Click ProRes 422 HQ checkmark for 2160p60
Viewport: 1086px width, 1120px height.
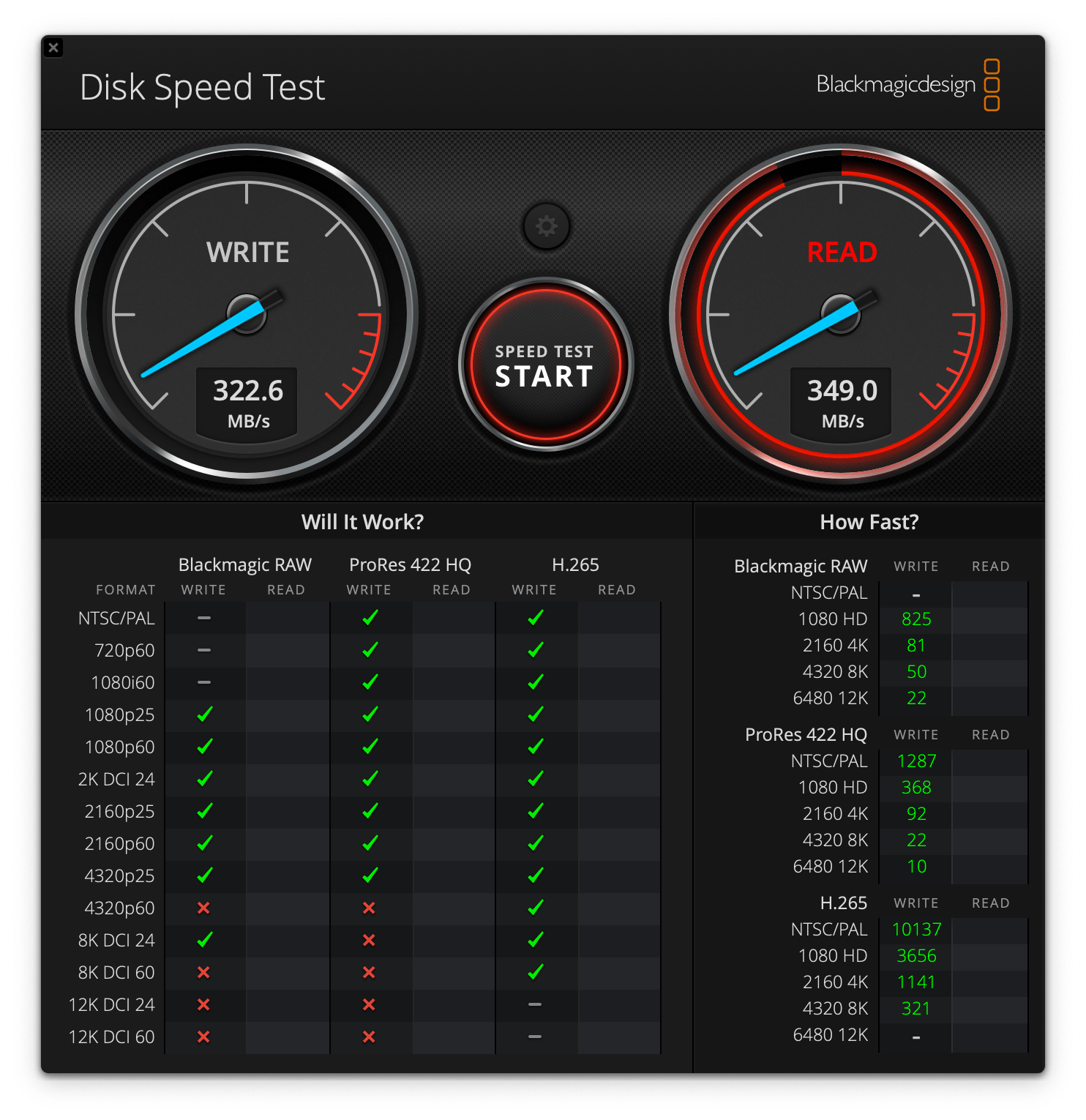pyautogui.click(x=370, y=843)
